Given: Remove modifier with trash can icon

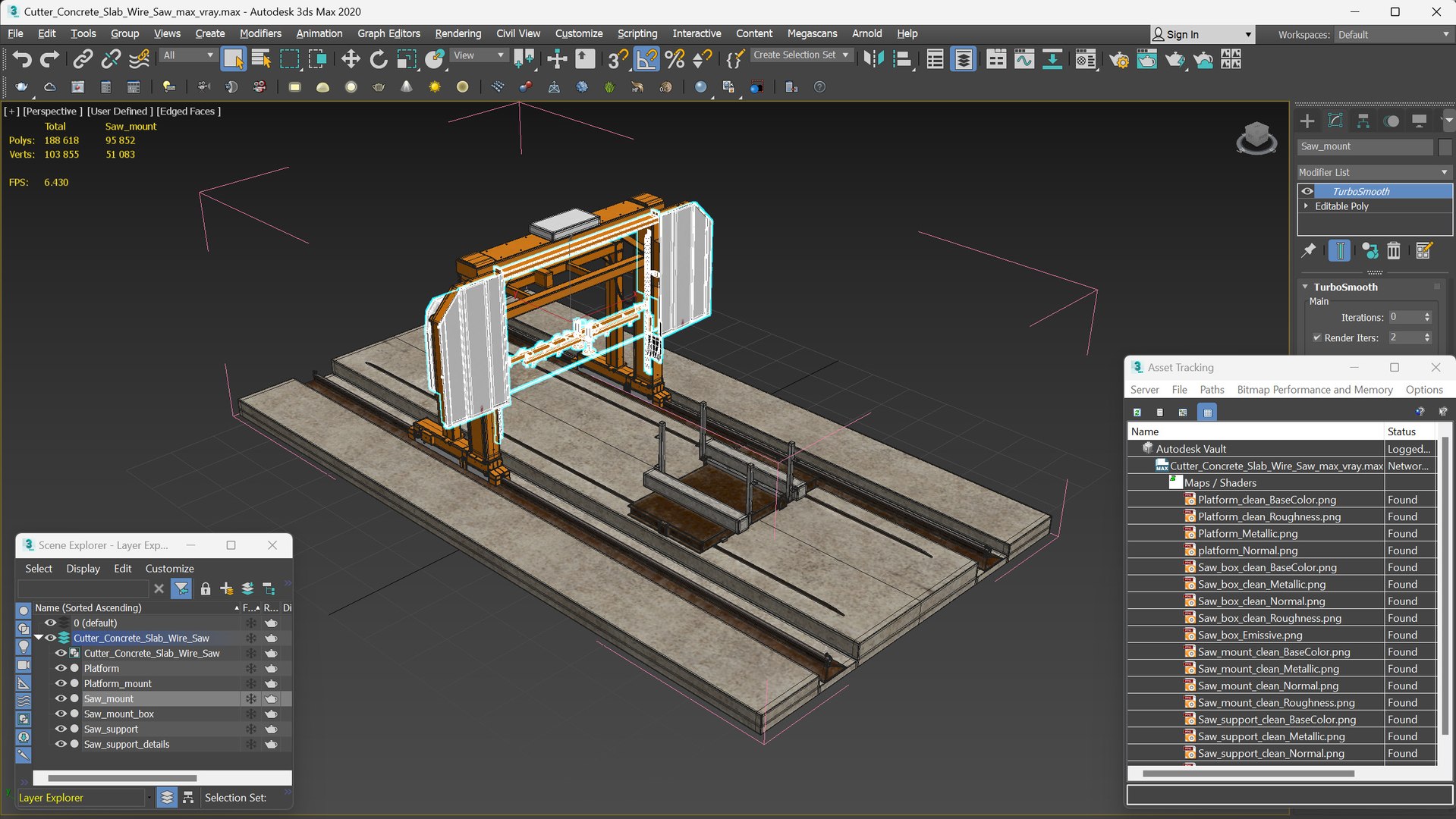Looking at the screenshot, I should (x=1393, y=250).
